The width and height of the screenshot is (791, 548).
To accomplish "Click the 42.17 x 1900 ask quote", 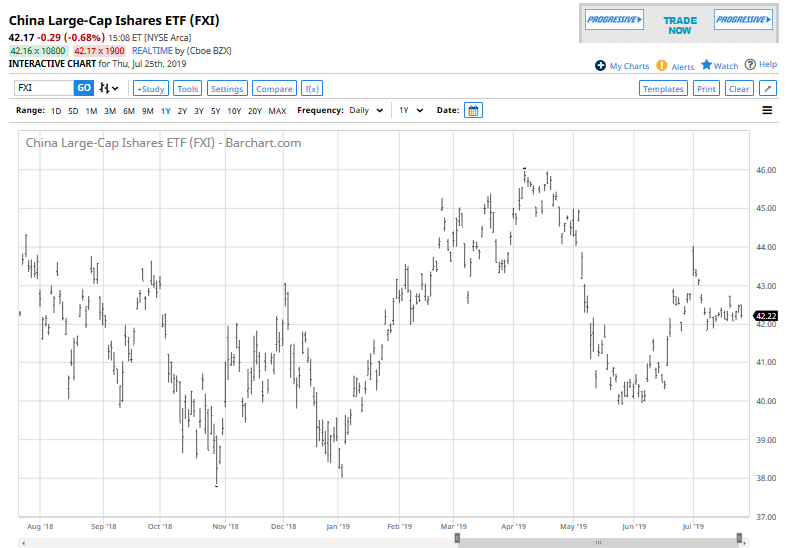I will [x=99, y=51].
